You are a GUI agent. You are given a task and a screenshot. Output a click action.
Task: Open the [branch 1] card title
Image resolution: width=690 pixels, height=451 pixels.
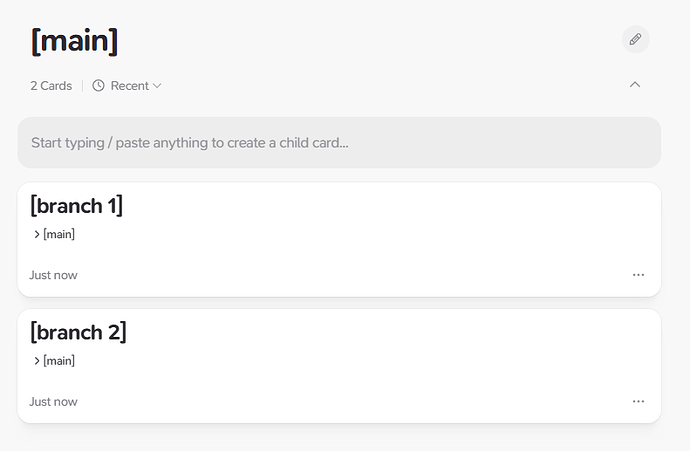point(76,206)
